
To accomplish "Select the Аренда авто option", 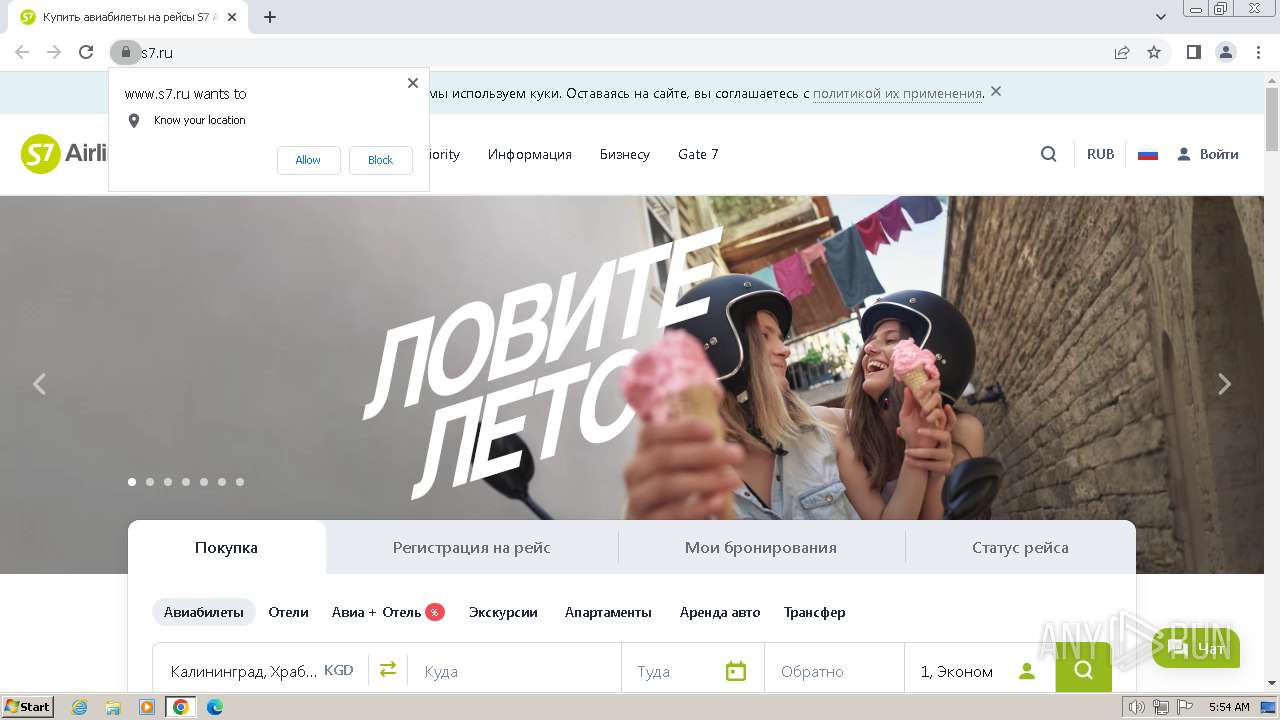I will coord(720,612).
